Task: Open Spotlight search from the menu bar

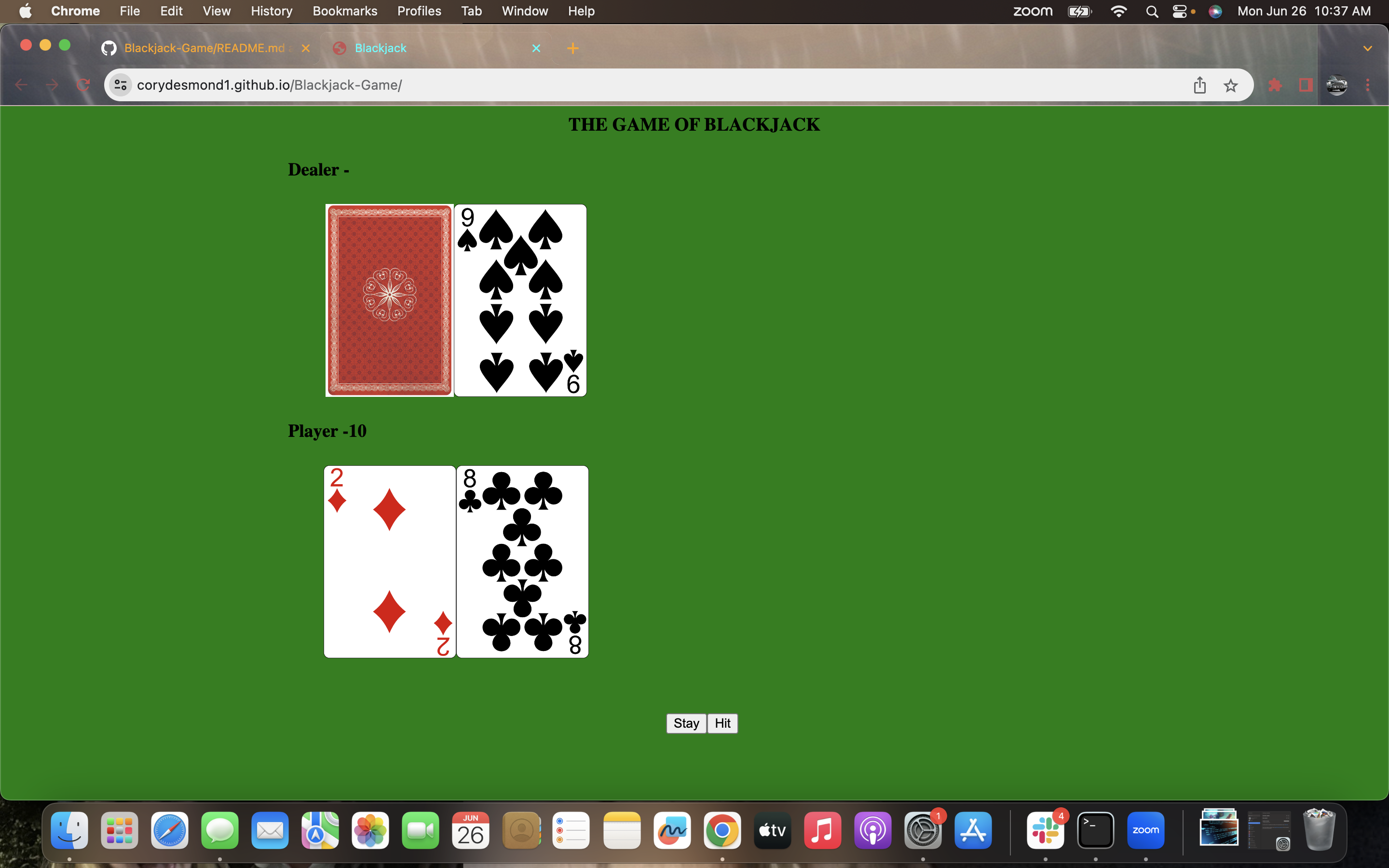Action: tap(1151, 11)
